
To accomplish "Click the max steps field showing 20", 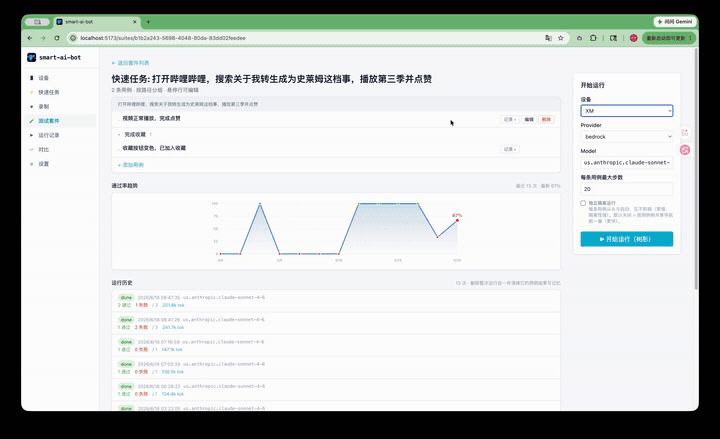I will coord(627,189).
